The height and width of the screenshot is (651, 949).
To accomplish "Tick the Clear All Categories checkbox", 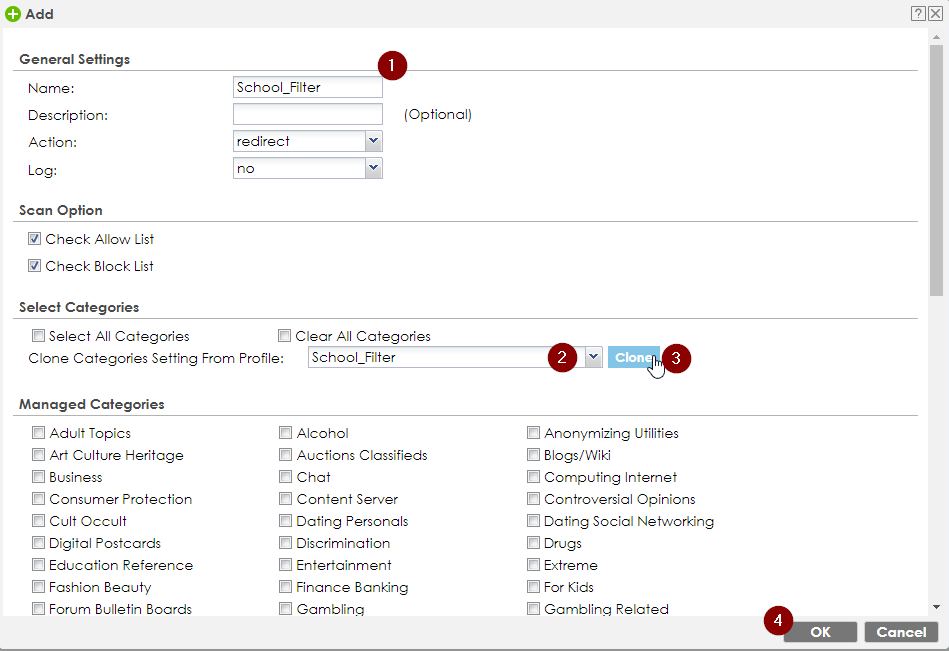I will tap(285, 336).
